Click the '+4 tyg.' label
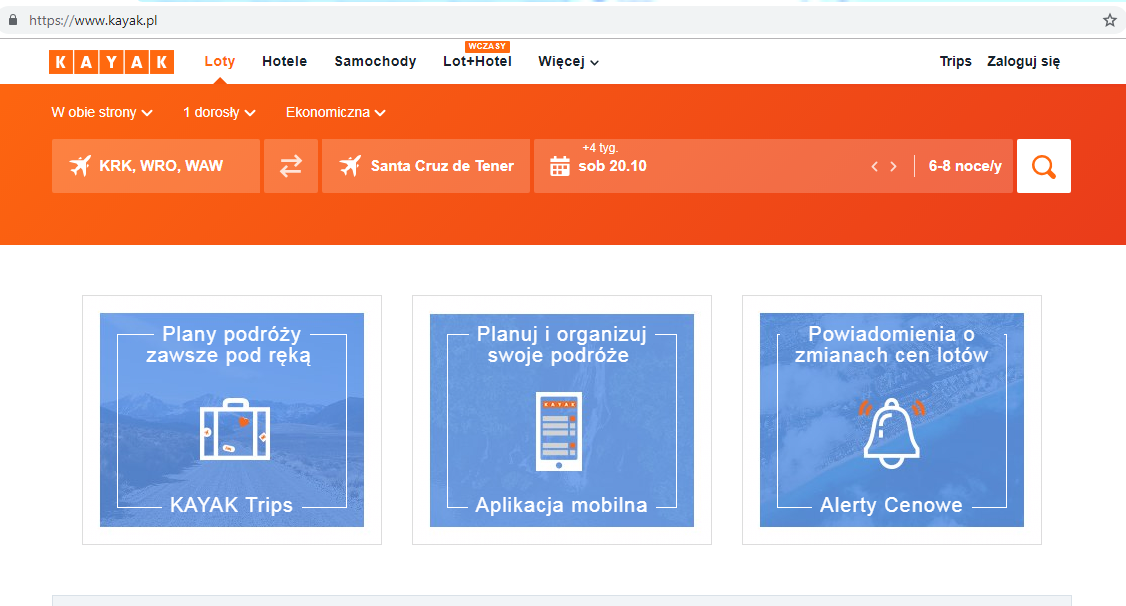The height and width of the screenshot is (606, 1126). pyautogui.click(x=600, y=148)
